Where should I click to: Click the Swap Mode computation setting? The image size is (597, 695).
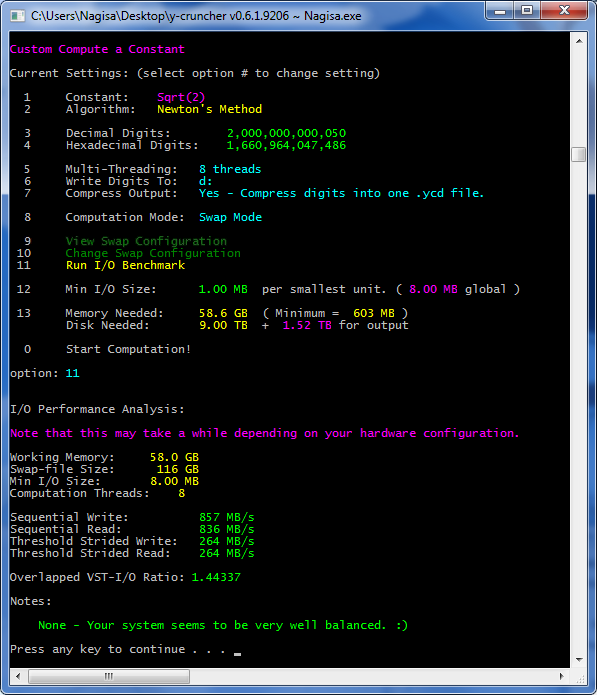click(x=230, y=217)
